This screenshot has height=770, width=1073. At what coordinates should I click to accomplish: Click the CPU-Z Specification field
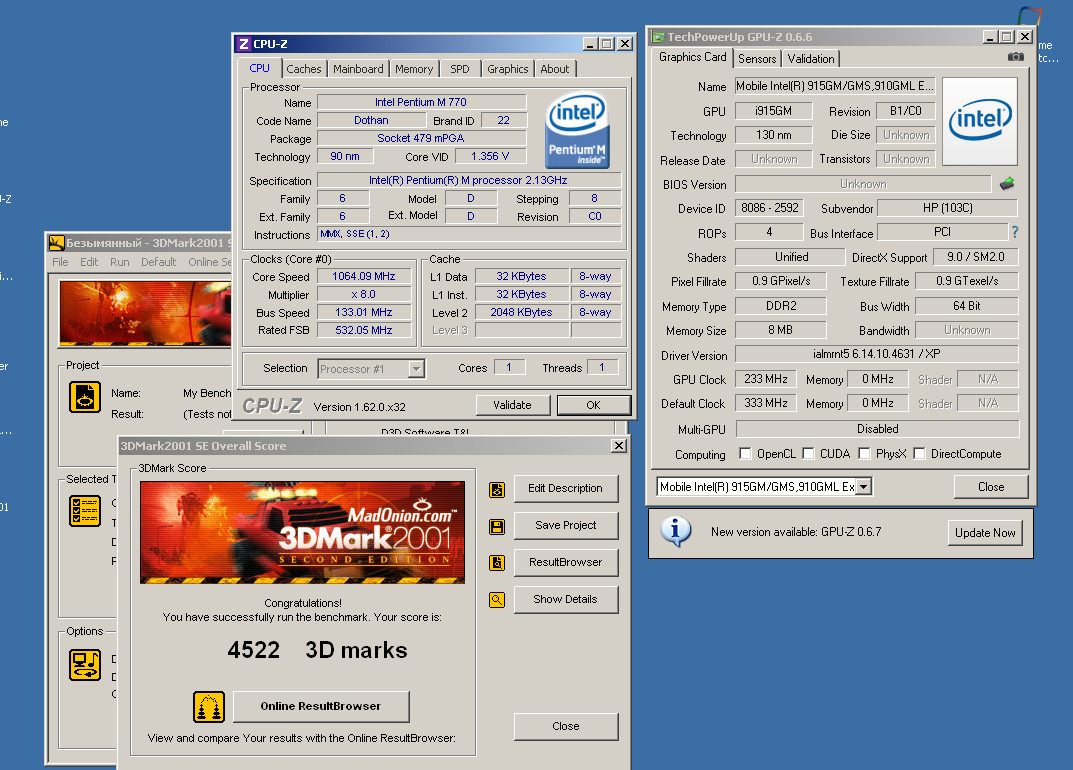[469, 181]
